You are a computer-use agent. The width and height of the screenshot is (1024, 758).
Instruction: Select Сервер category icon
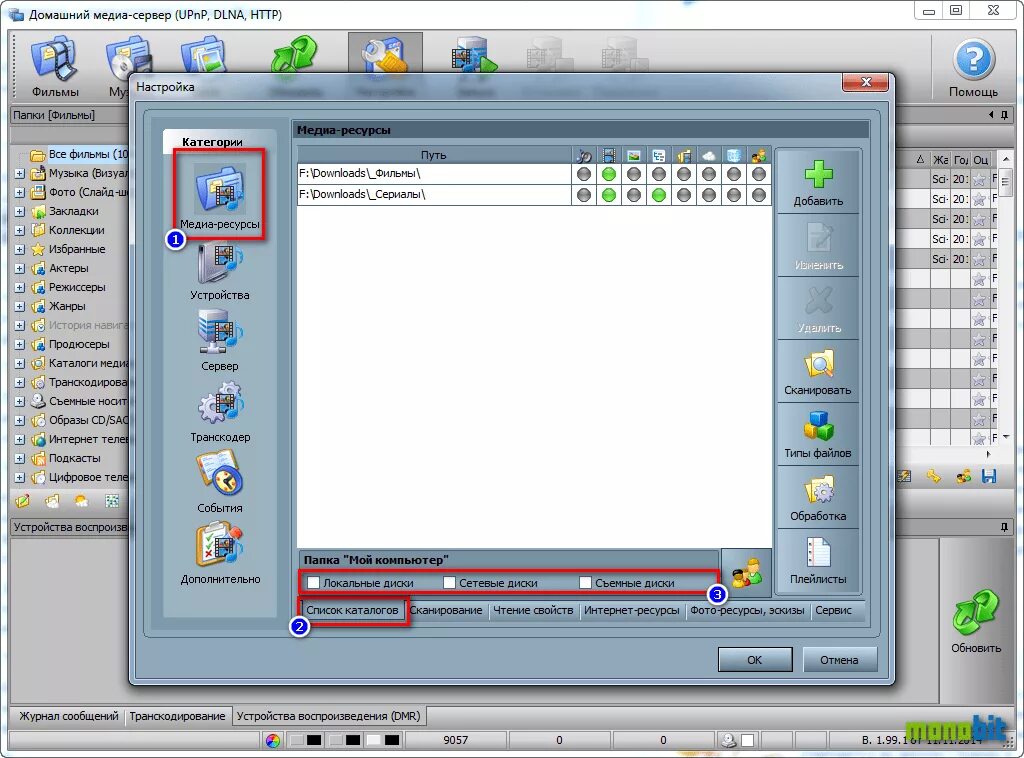(220, 341)
